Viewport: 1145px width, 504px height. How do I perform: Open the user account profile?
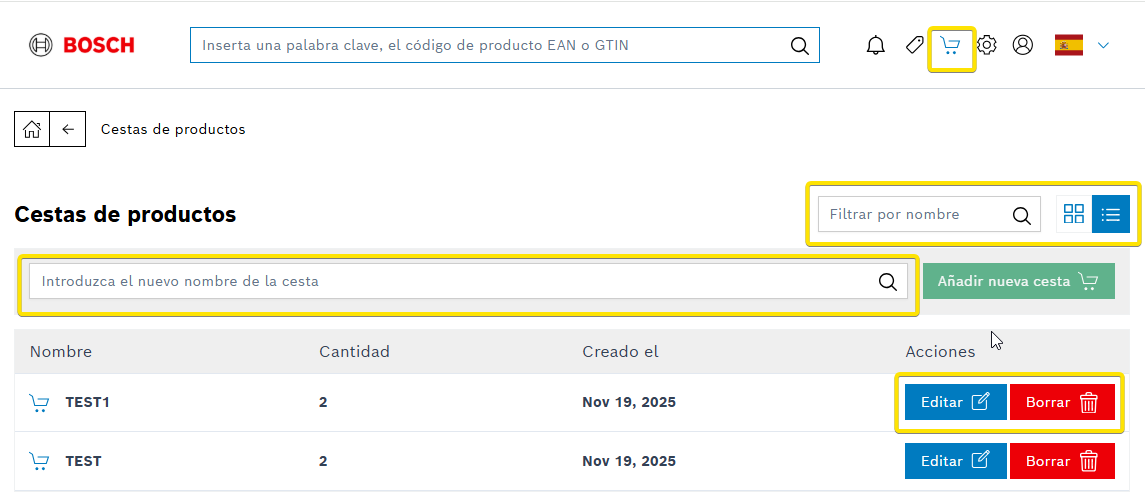pyautogui.click(x=1022, y=45)
